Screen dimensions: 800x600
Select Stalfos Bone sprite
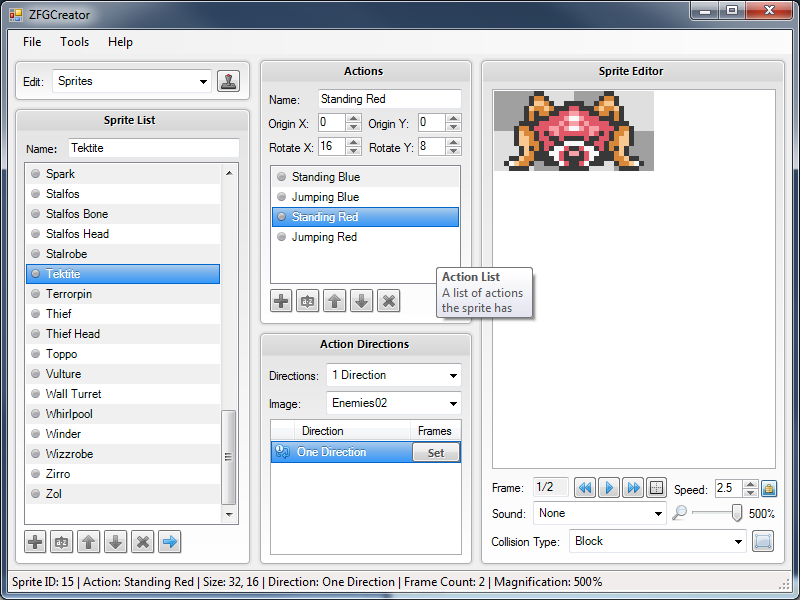(x=123, y=214)
